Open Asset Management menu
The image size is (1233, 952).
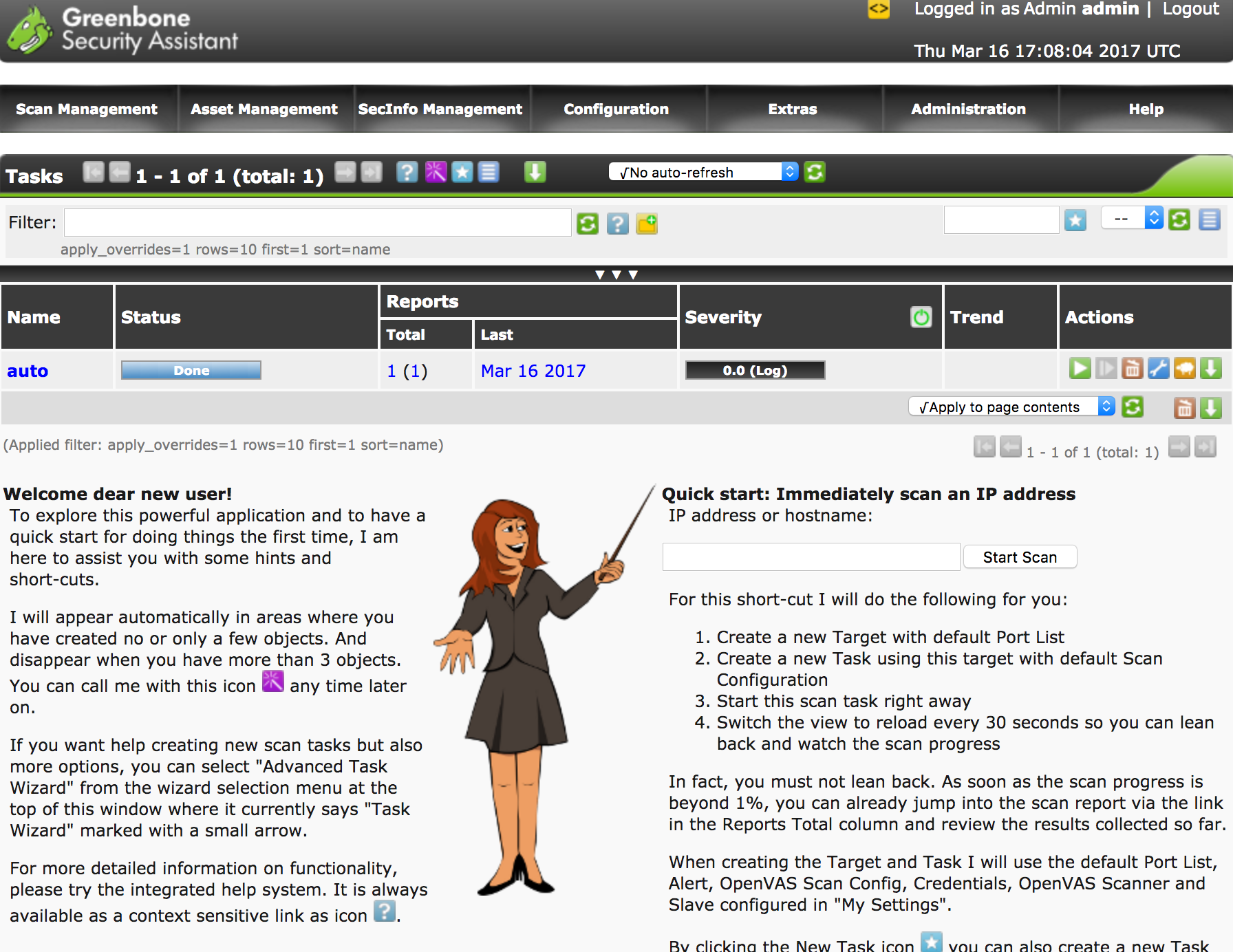pyautogui.click(x=264, y=109)
